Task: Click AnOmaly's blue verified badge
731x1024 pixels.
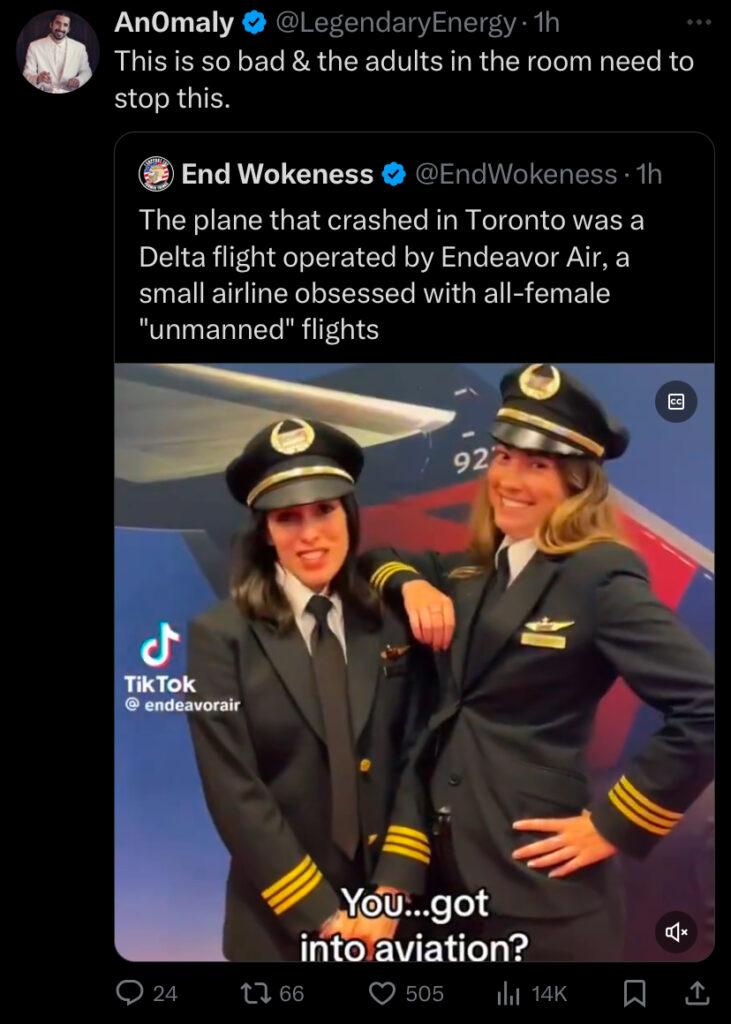Action: point(254,23)
